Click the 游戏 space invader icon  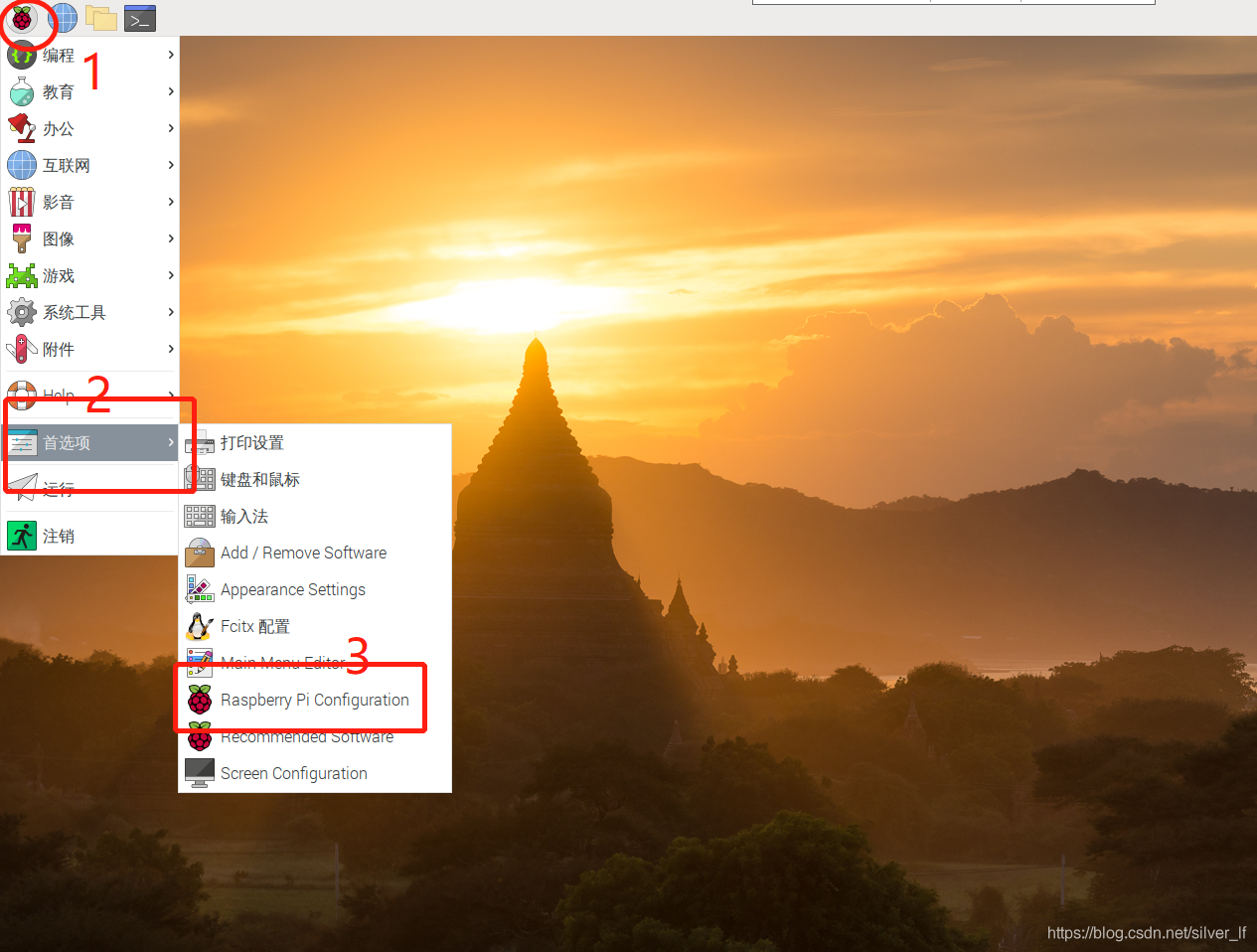click(22, 275)
